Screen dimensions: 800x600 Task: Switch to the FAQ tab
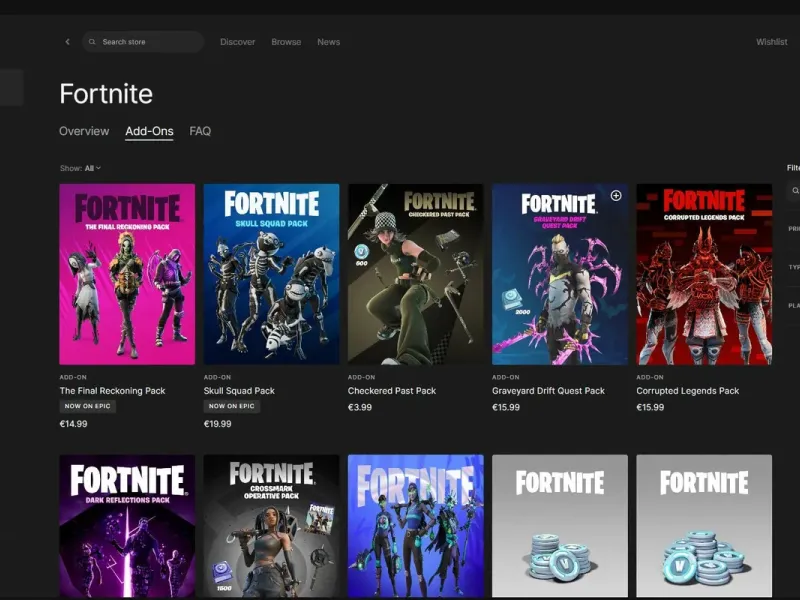point(200,131)
